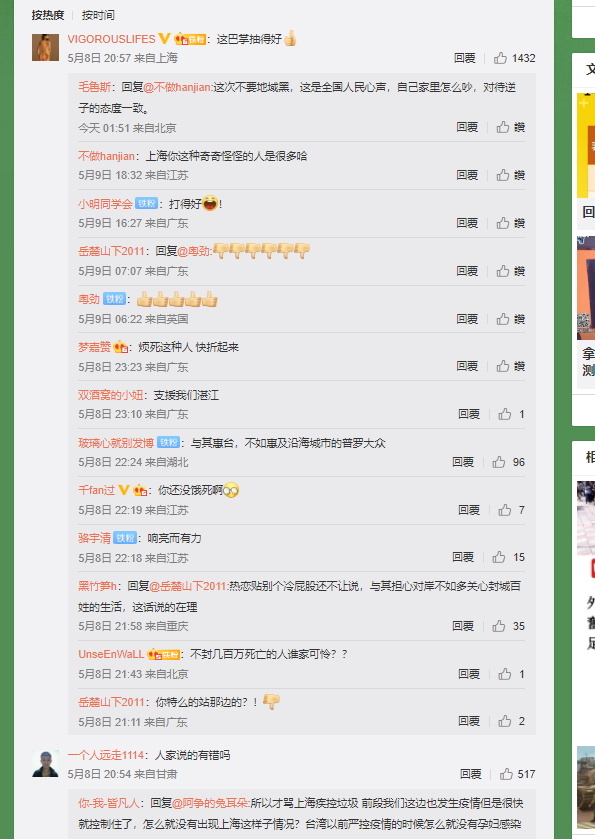Open the @不做hanjian mention link
This screenshot has width=595, height=839.
pos(178,87)
